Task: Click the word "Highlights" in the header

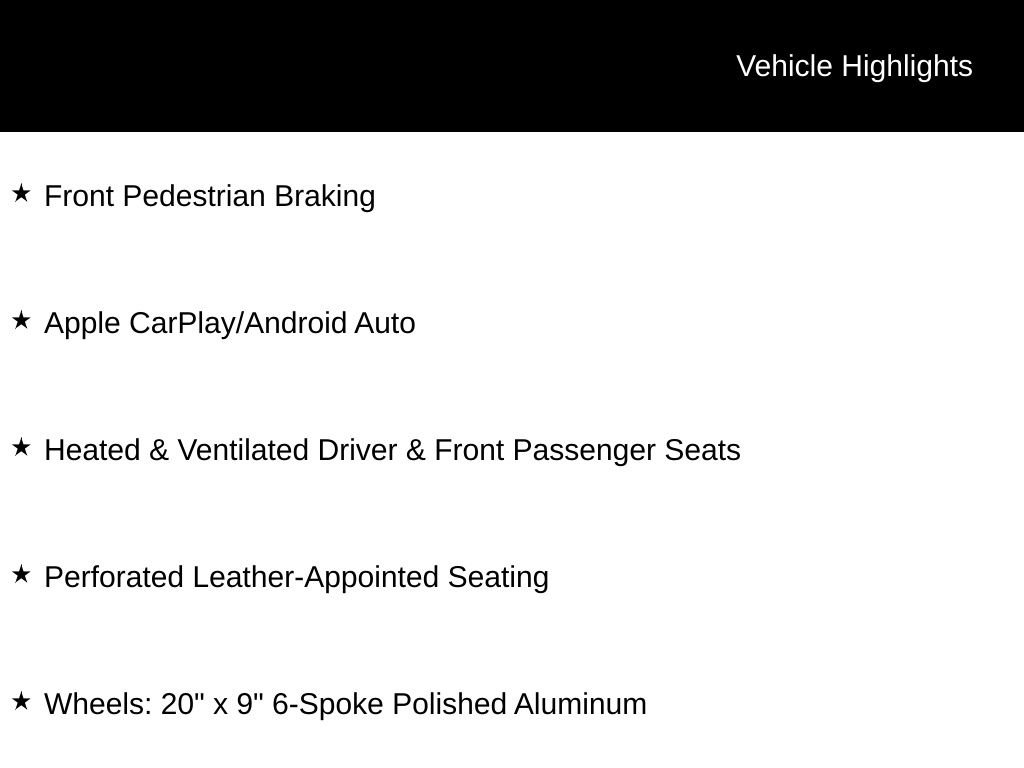Action: tap(907, 66)
